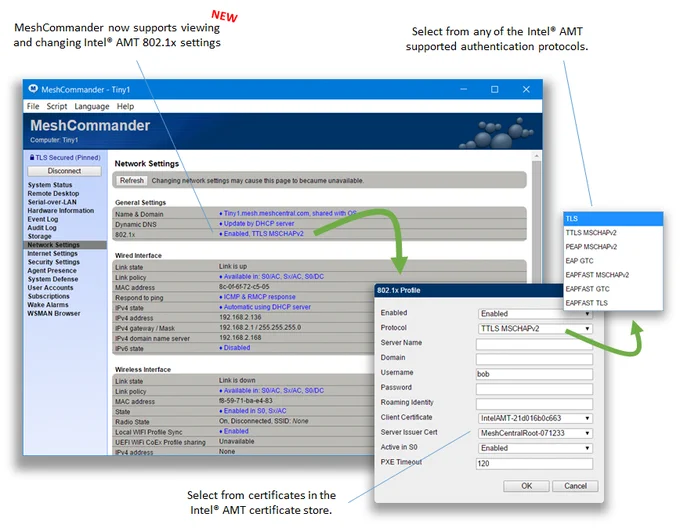The width and height of the screenshot is (680, 528).
Task: Open the Server Issuer Cert dropdown
Action: pos(535,433)
